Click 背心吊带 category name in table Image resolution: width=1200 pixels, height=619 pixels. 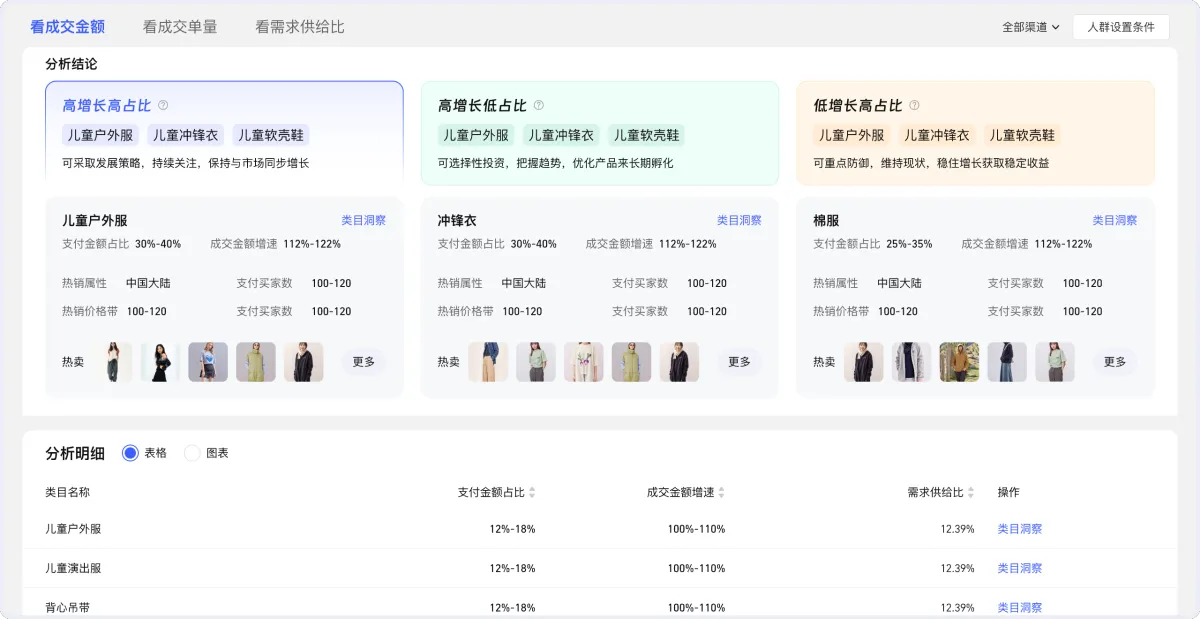[x=67, y=607]
